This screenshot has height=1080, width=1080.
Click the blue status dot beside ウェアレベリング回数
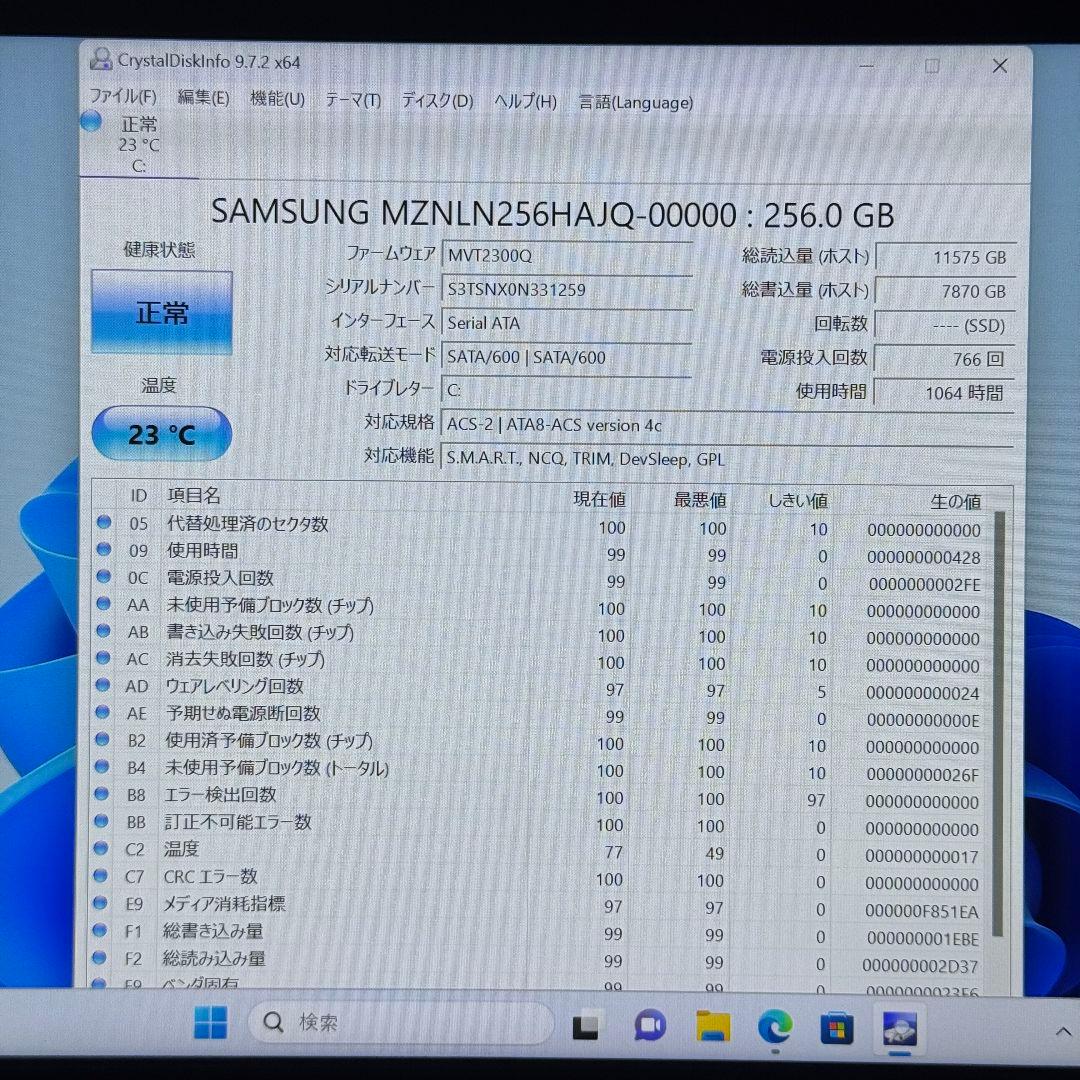coord(104,686)
